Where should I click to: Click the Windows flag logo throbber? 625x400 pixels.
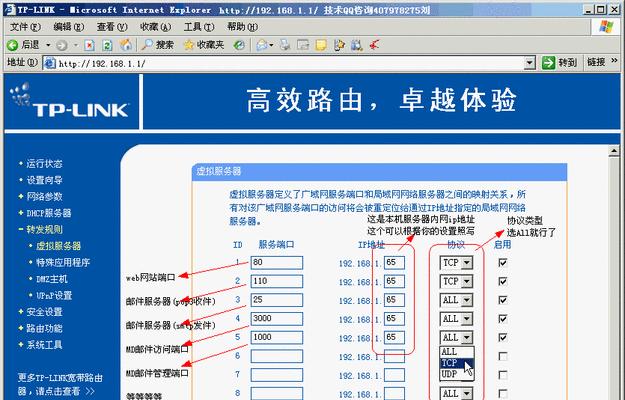click(606, 27)
